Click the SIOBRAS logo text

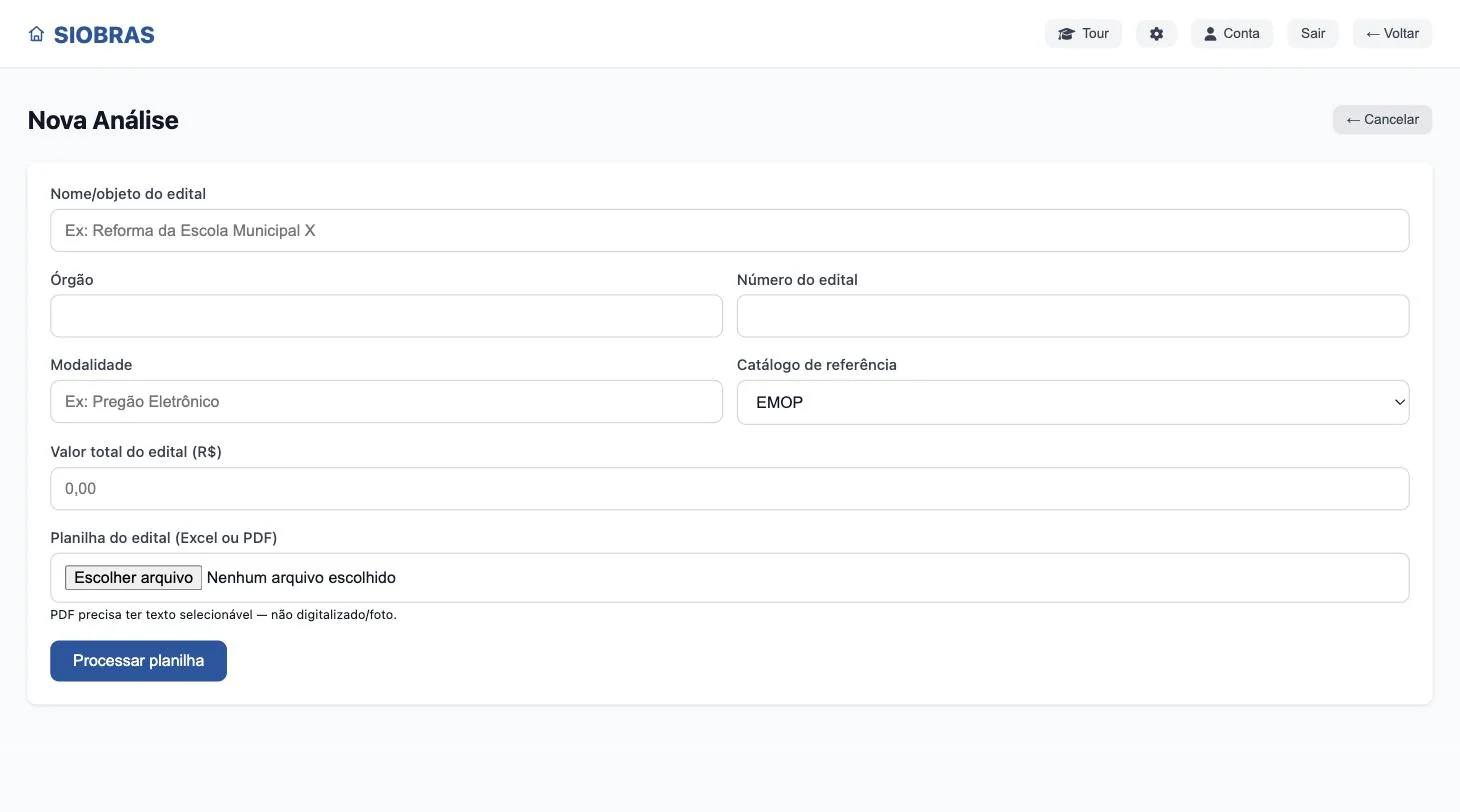(x=104, y=35)
